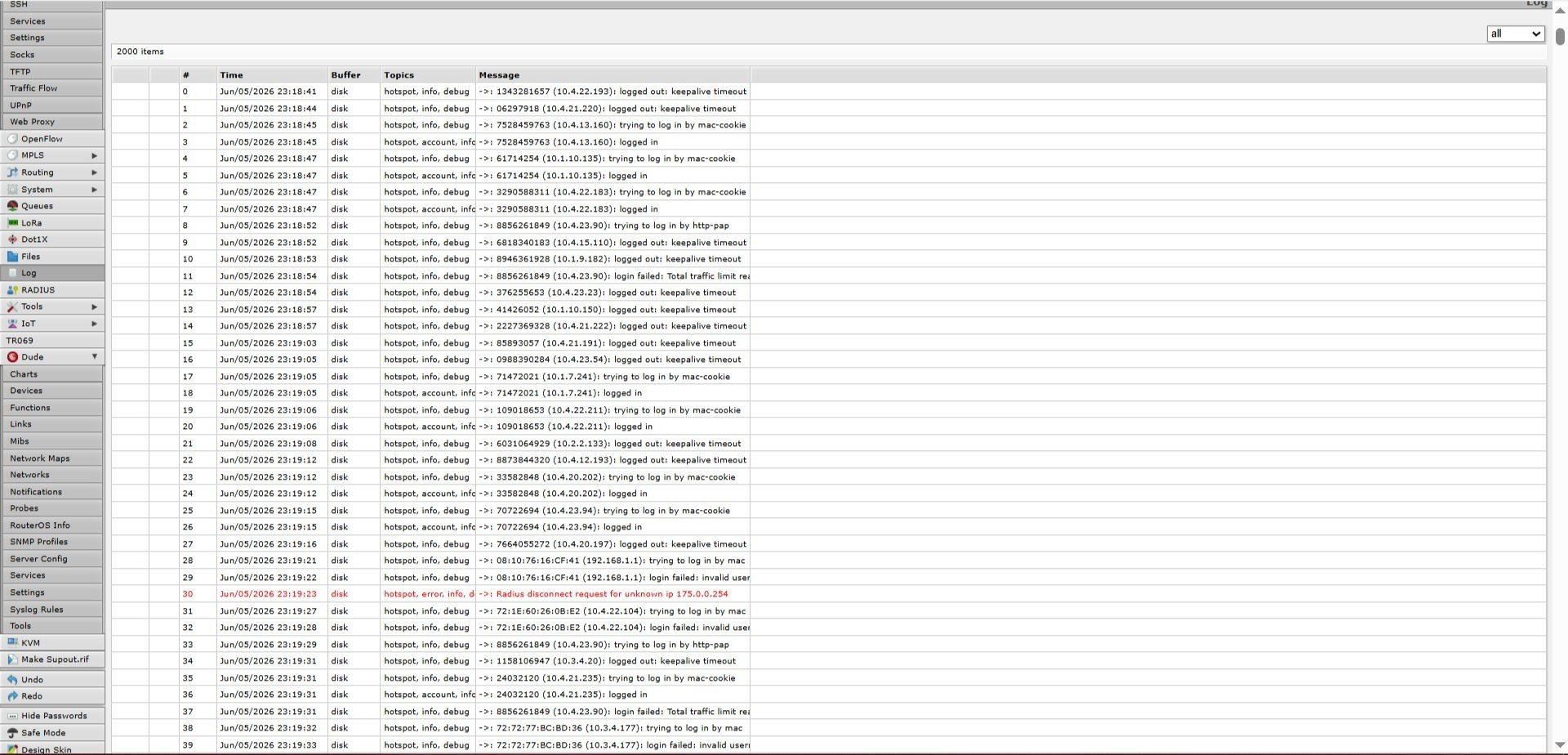Click the Undo arrow icon

pyautogui.click(x=12, y=680)
